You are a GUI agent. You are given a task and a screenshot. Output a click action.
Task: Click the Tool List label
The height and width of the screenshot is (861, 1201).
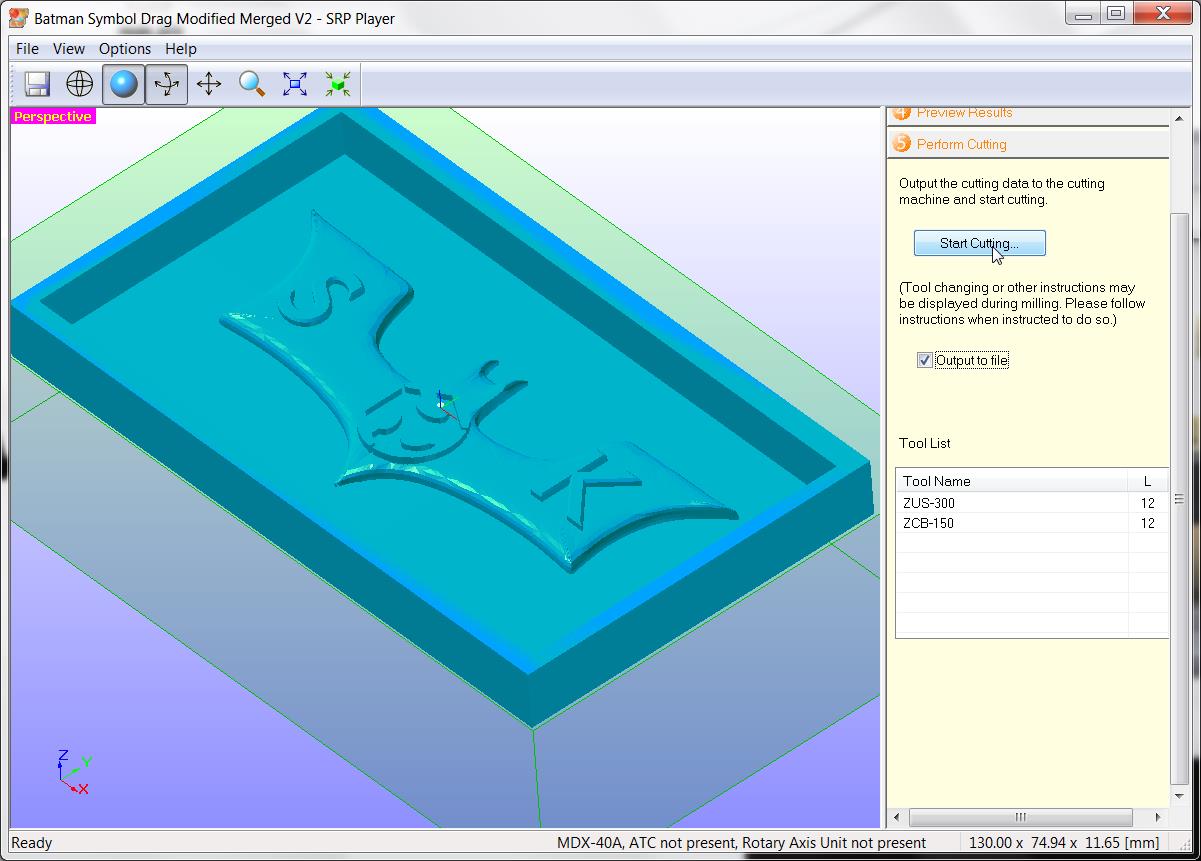tap(925, 443)
